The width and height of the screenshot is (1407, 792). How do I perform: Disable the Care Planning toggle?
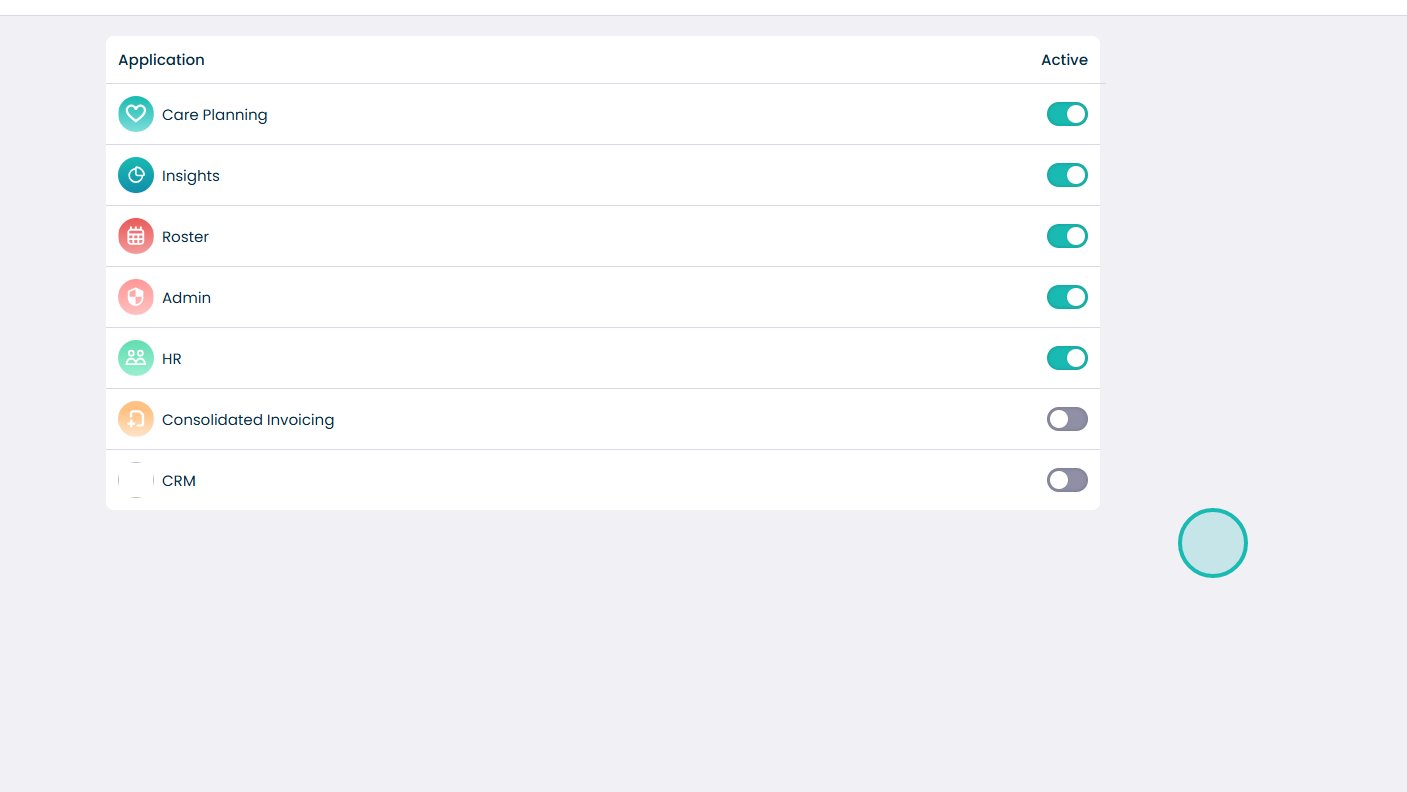click(x=1067, y=114)
